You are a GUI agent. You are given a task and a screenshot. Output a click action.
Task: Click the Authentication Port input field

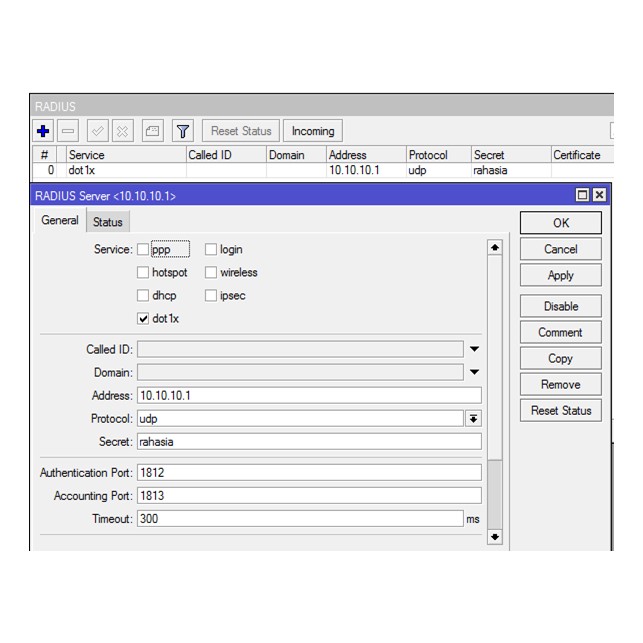[x=308, y=473]
